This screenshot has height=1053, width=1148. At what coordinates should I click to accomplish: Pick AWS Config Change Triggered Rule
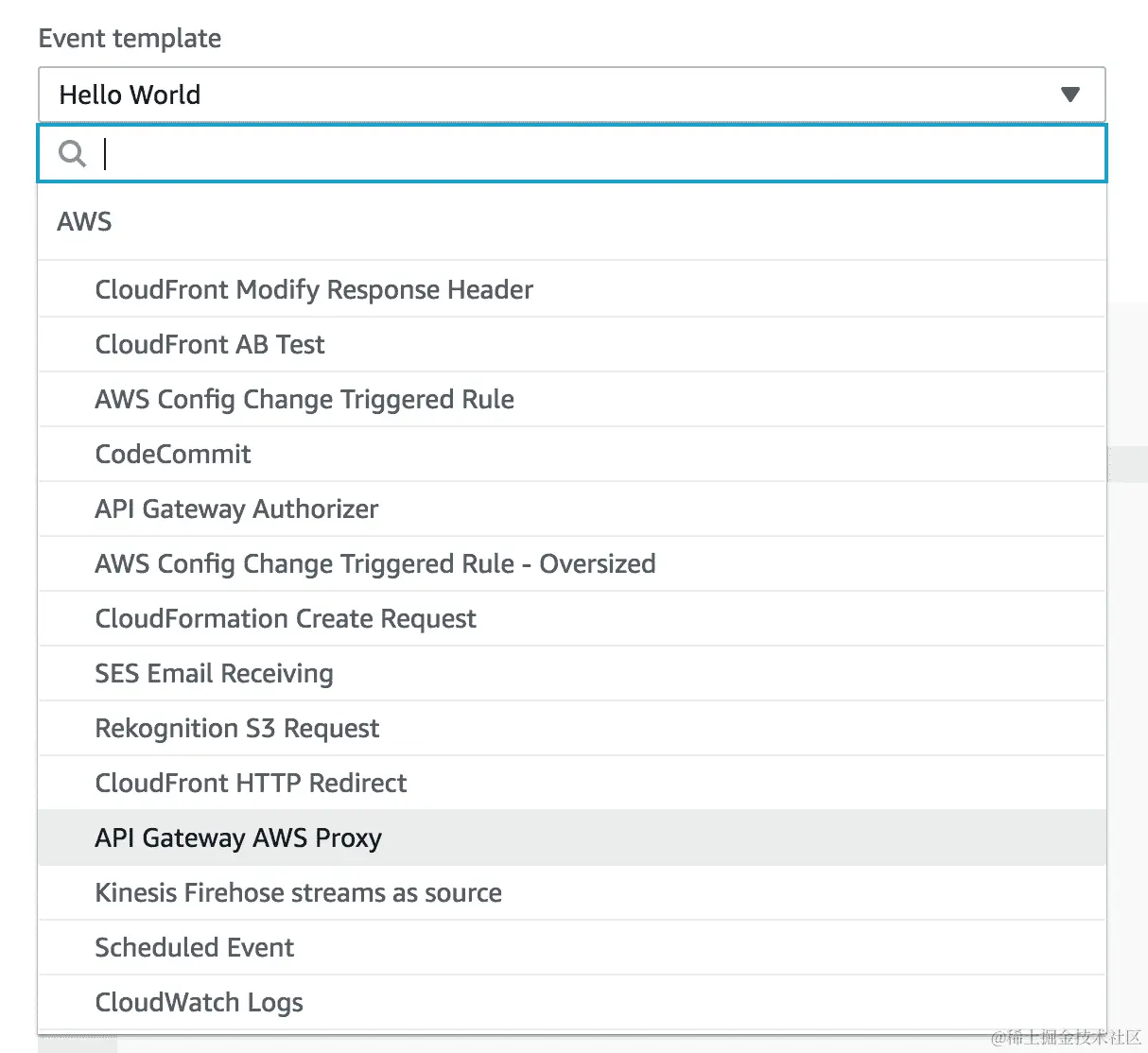304,399
